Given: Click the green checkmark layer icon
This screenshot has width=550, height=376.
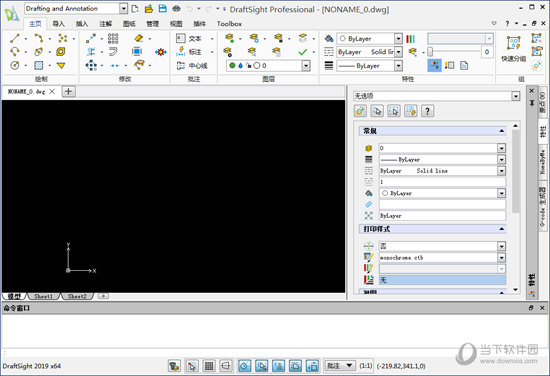Looking at the screenshot, I should click(x=302, y=52).
